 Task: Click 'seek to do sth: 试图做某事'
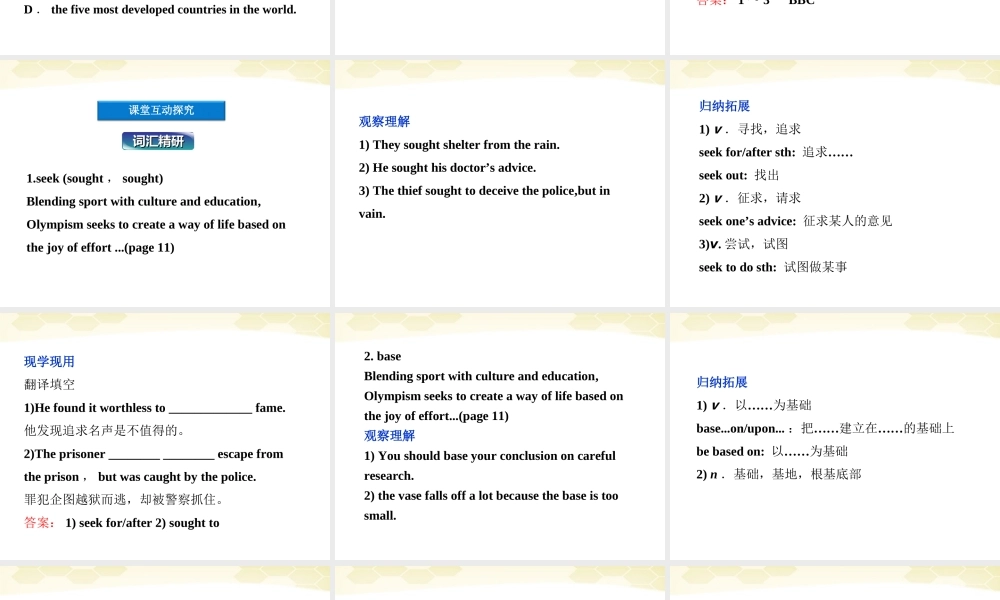click(x=773, y=267)
